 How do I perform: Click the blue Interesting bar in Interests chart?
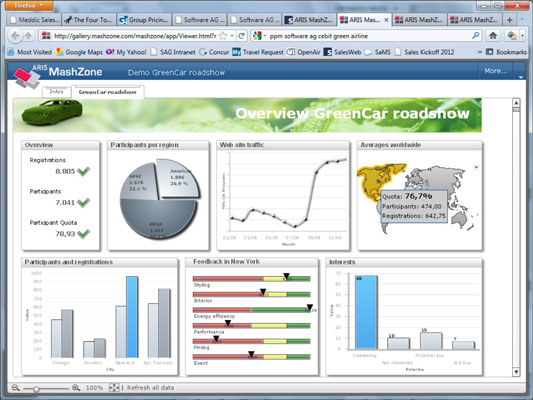point(366,312)
